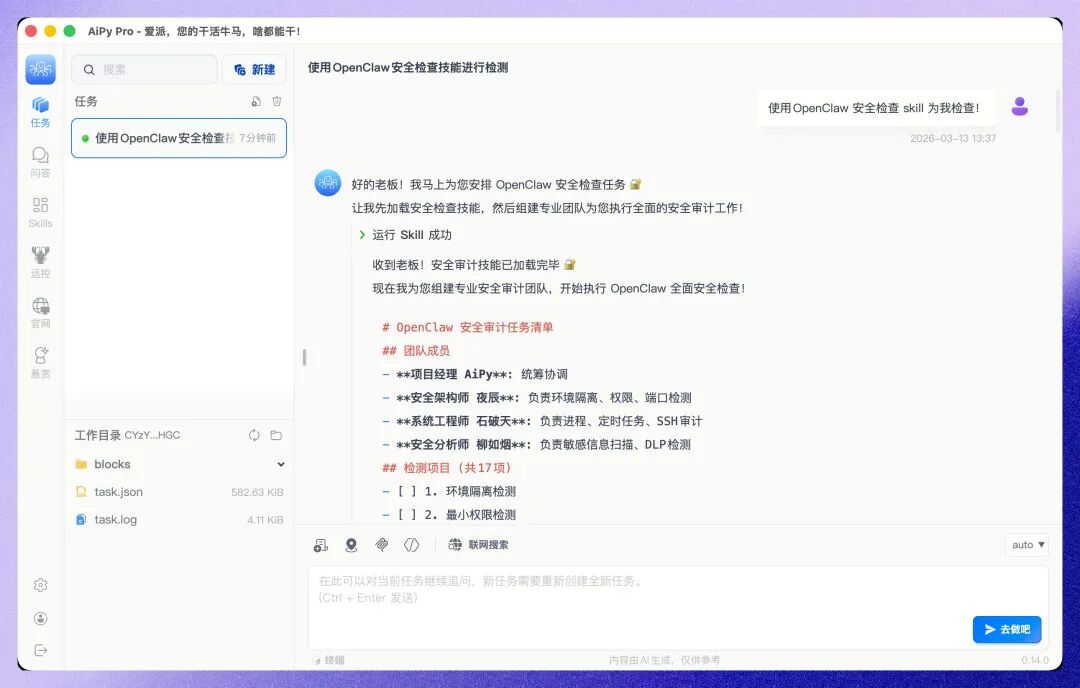Expand the blocks folder chevron
The width and height of the screenshot is (1080, 688).
point(281,464)
